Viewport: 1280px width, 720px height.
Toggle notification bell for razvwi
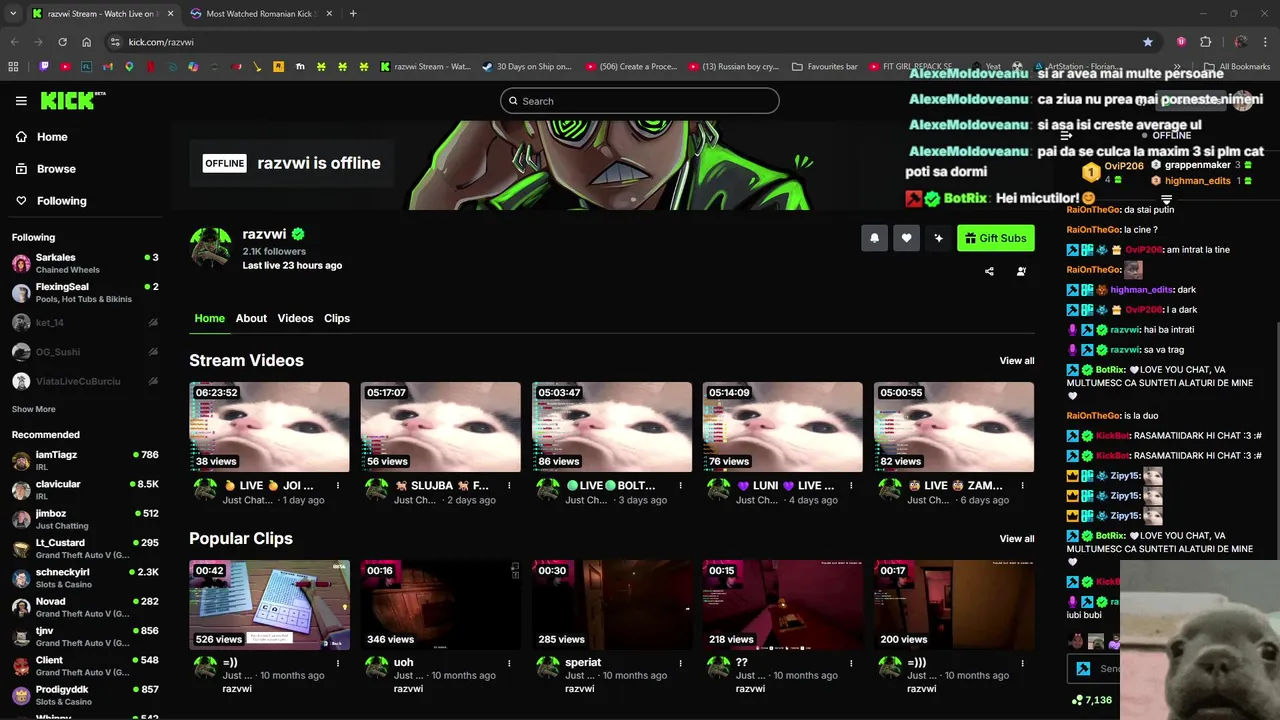pyautogui.click(x=874, y=238)
